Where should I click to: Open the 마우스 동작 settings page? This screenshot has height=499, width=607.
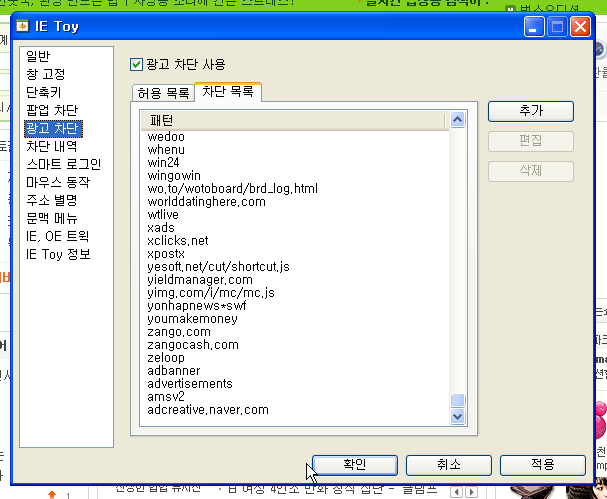pos(58,182)
